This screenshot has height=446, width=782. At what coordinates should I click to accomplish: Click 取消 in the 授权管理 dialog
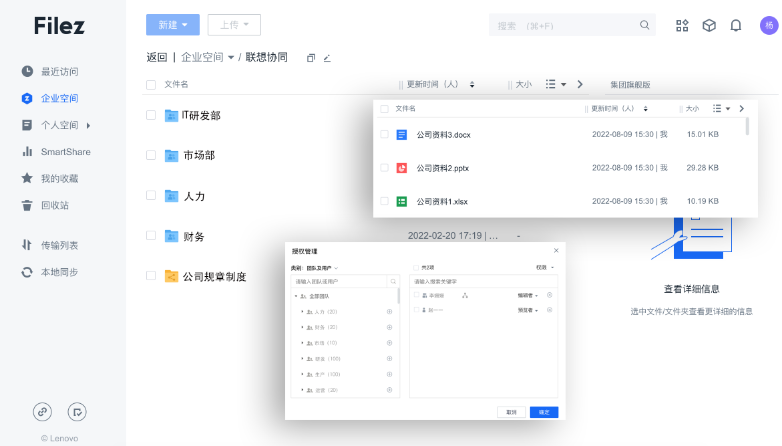[x=511, y=412]
